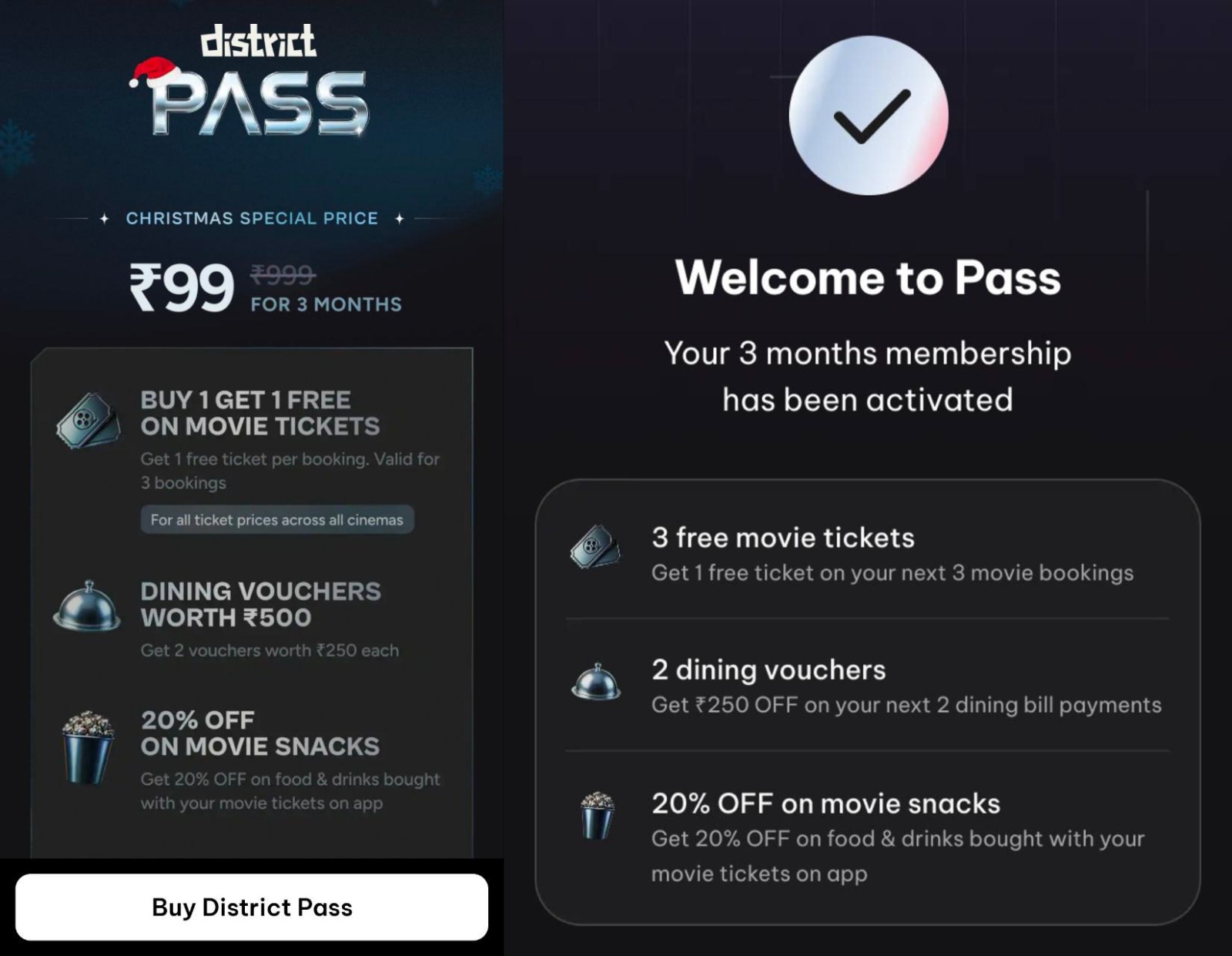Click the popcorn icon beside 20% OFF on movie snacks
The height and width of the screenshot is (956, 1232).
point(598,815)
